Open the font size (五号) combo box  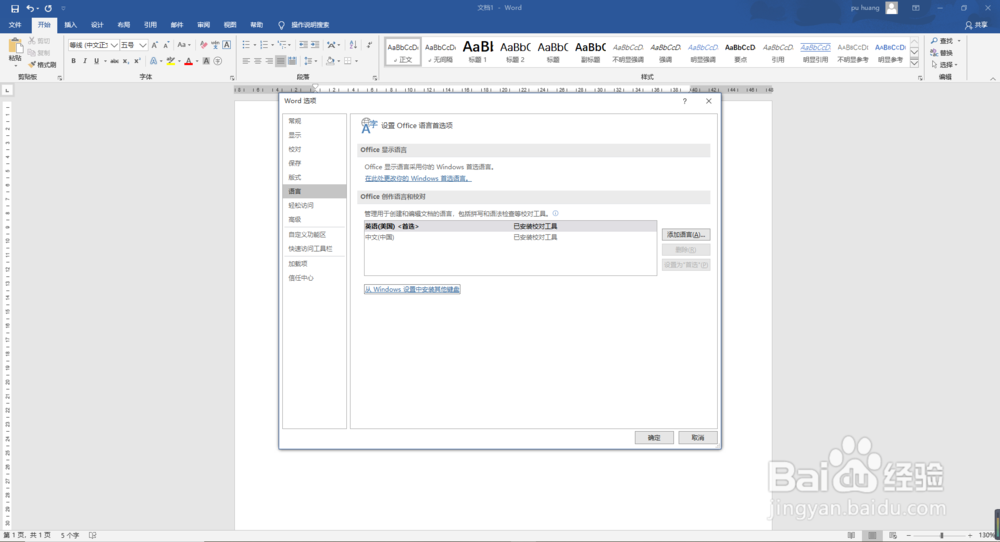pyautogui.click(x=134, y=45)
